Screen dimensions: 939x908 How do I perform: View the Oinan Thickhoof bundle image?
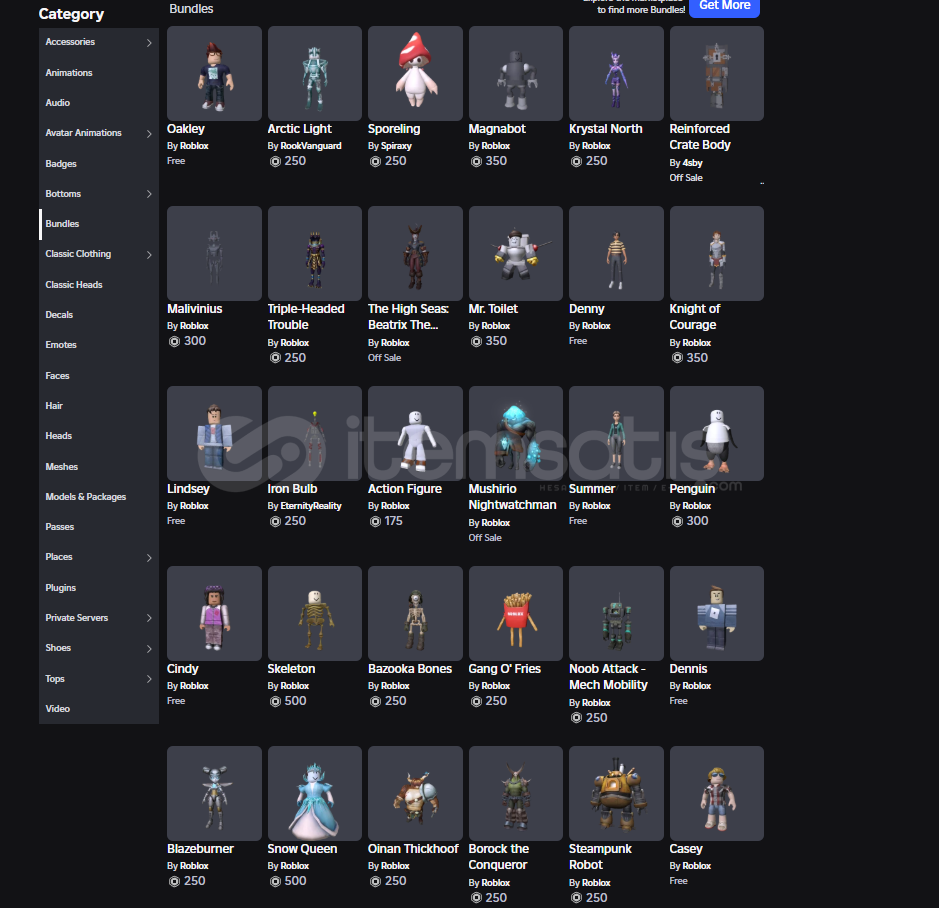coord(415,793)
